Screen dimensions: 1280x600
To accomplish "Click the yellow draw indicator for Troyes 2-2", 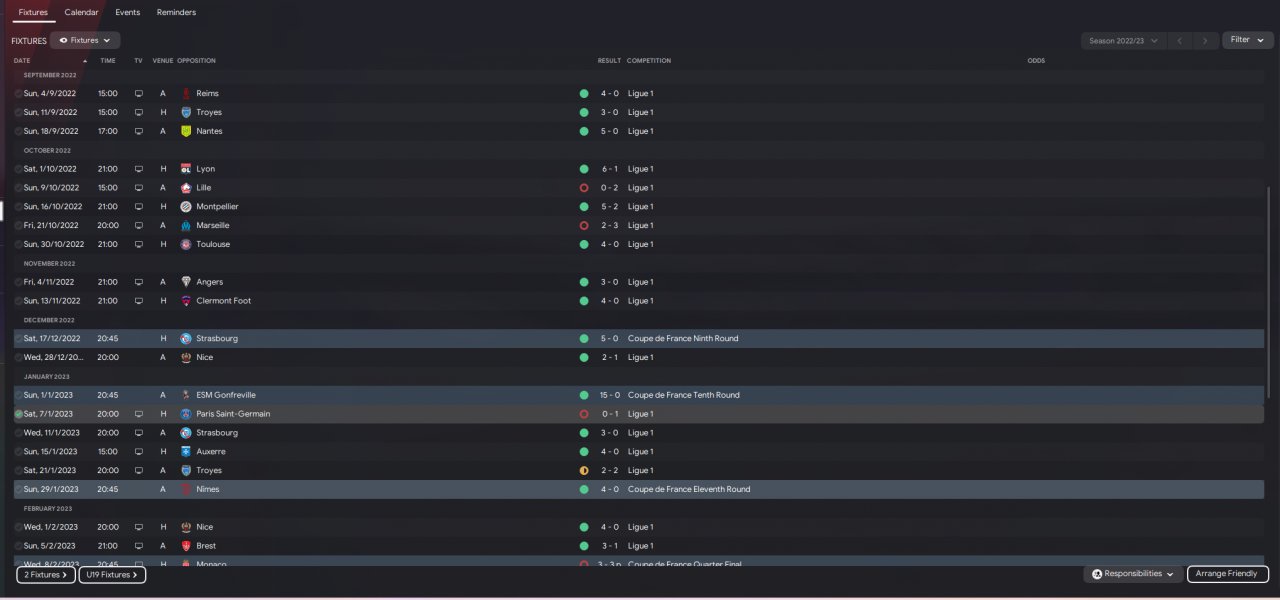I will coord(584,470).
